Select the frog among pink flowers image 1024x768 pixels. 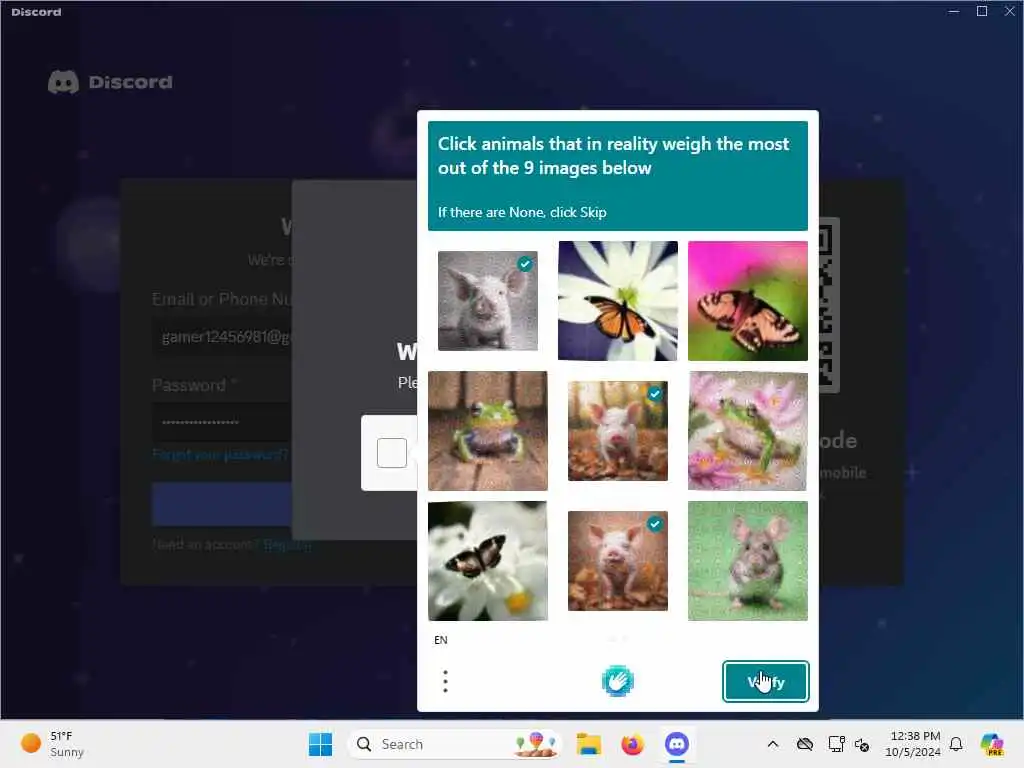pyautogui.click(x=748, y=430)
